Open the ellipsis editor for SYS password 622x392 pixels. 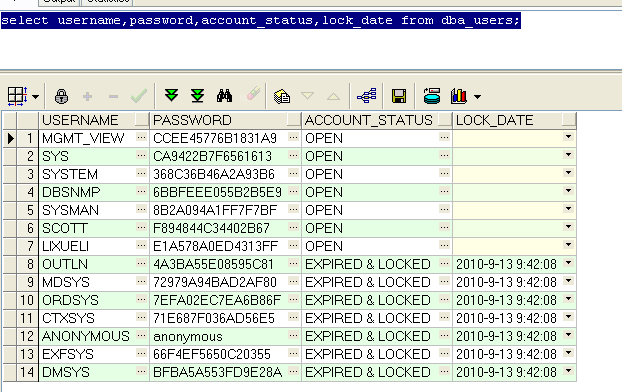pyautogui.click(x=294, y=156)
